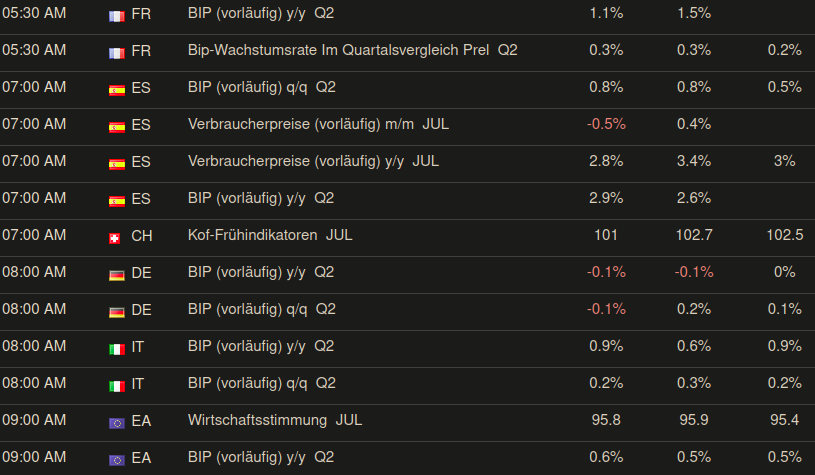This screenshot has height=475, width=815.
Task: Click the 05:30 AM time of France BIP y/y
Action: coord(34,13)
